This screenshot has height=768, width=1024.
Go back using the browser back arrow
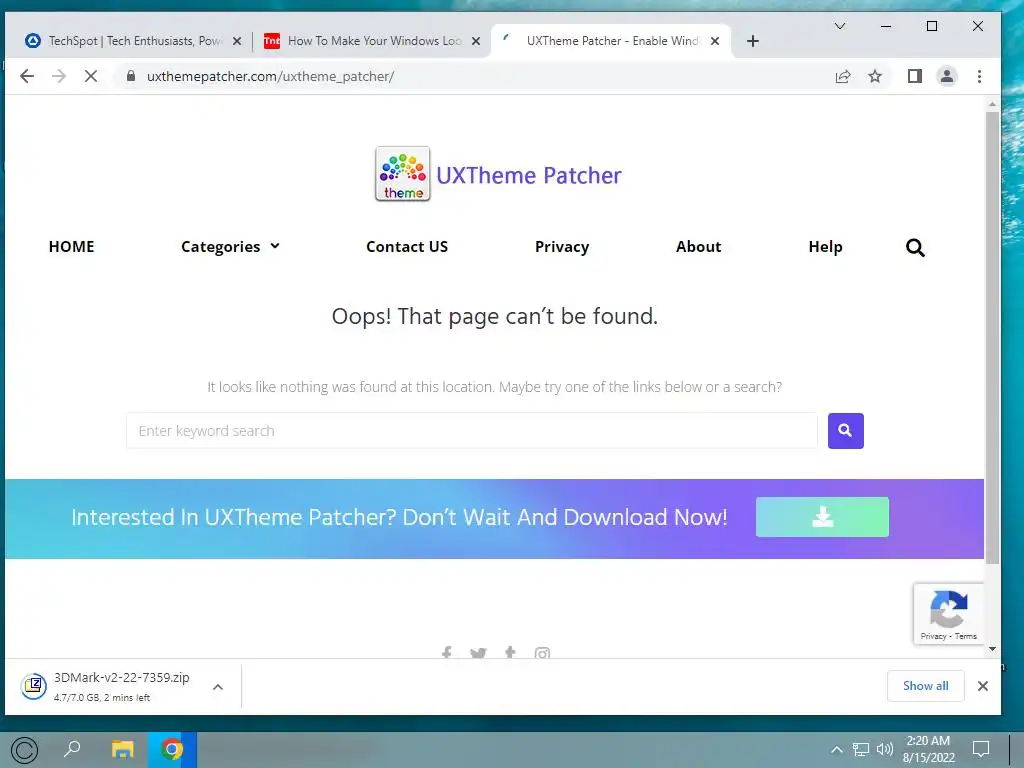point(27,76)
